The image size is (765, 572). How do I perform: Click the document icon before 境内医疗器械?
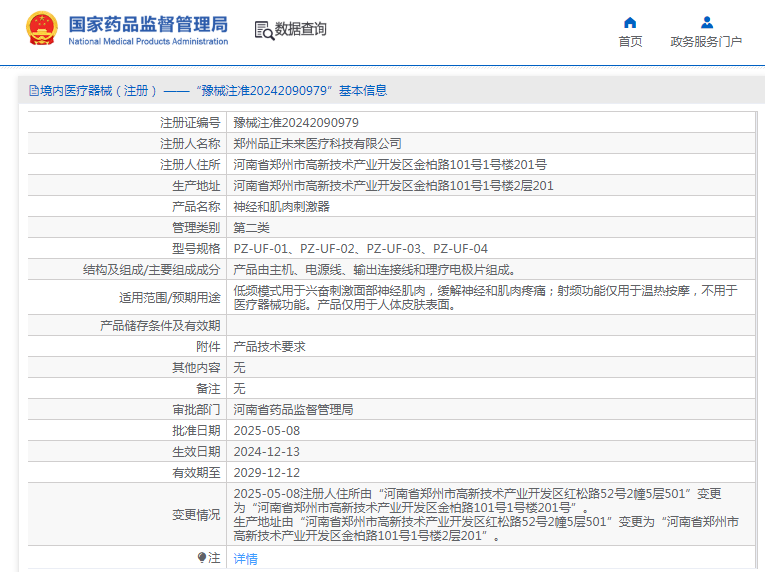pyautogui.click(x=34, y=90)
